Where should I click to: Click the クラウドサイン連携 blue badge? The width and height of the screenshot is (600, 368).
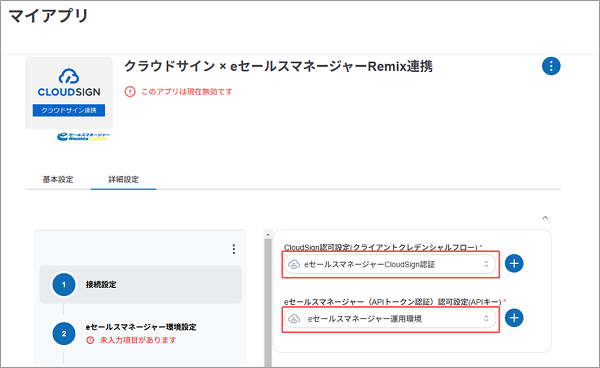click(69, 110)
